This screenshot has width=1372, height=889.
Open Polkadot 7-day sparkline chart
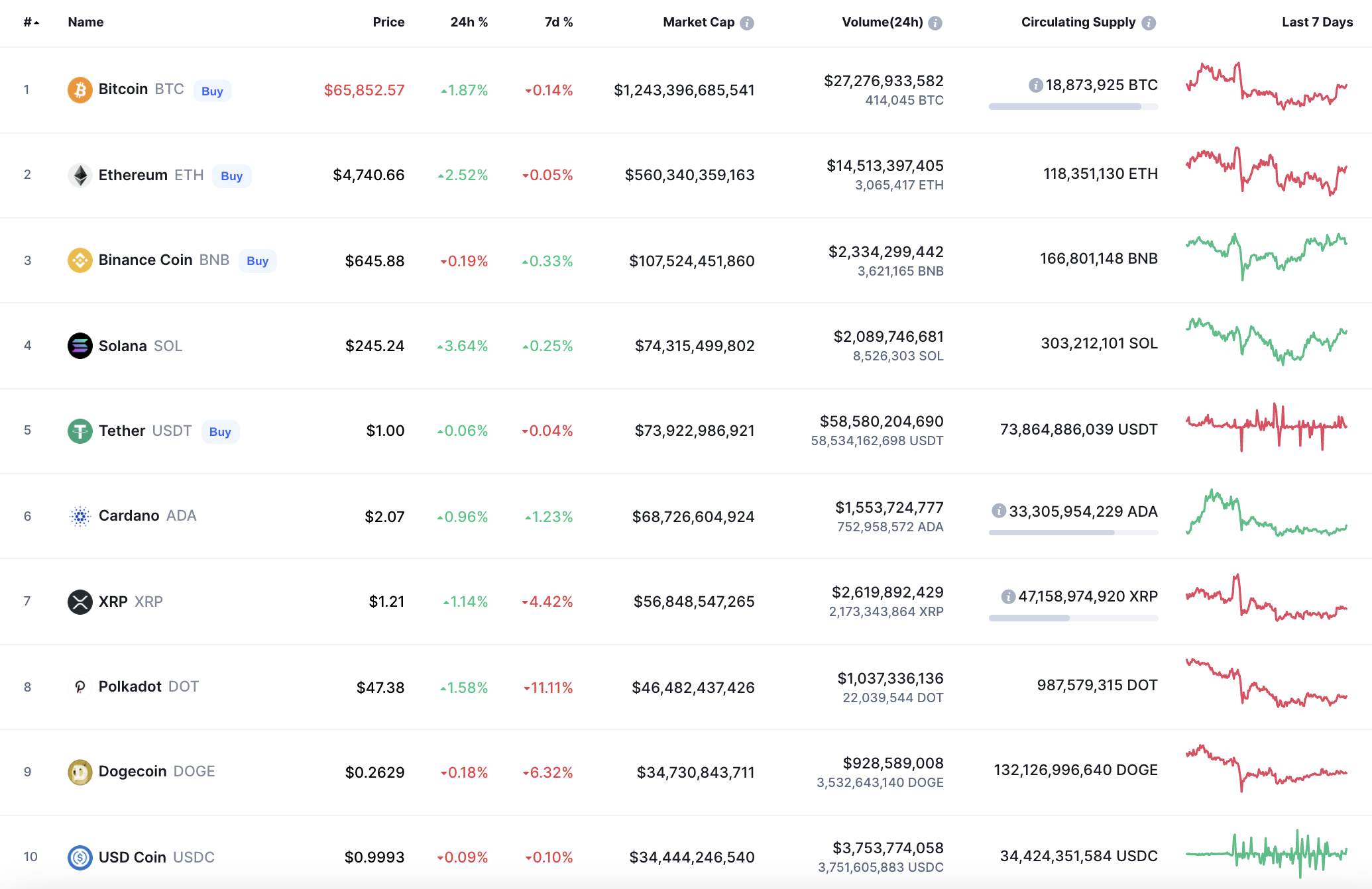point(1267,682)
